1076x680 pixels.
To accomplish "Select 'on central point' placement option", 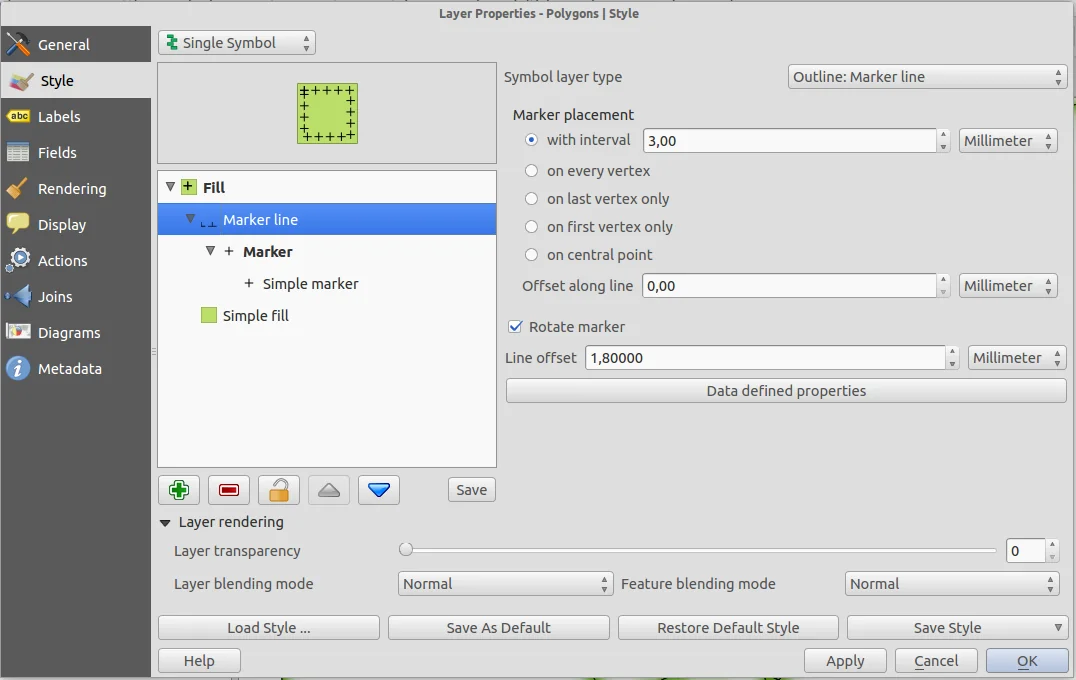I will pos(532,255).
